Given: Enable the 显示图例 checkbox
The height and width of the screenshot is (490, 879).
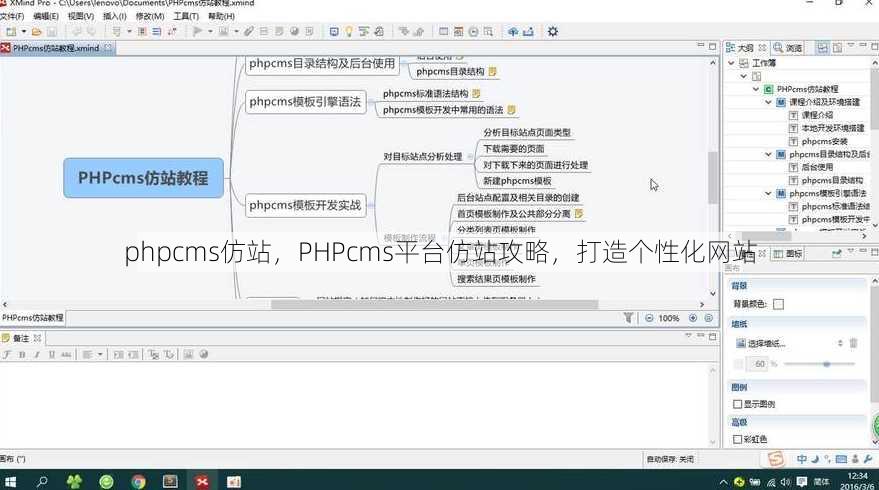Looking at the screenshot, I should pos(738,404).
